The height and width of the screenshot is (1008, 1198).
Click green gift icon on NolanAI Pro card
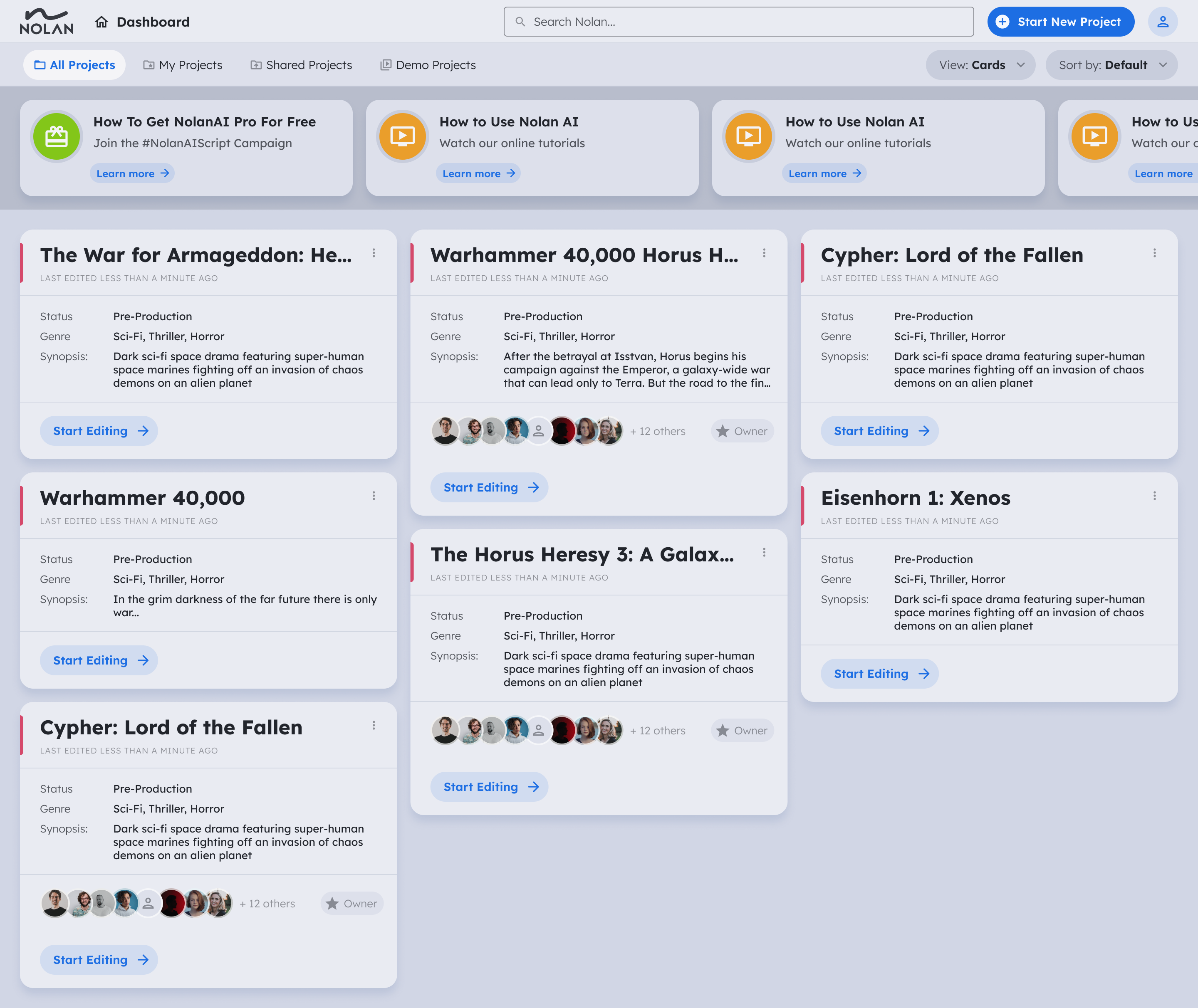click(57, 136)
